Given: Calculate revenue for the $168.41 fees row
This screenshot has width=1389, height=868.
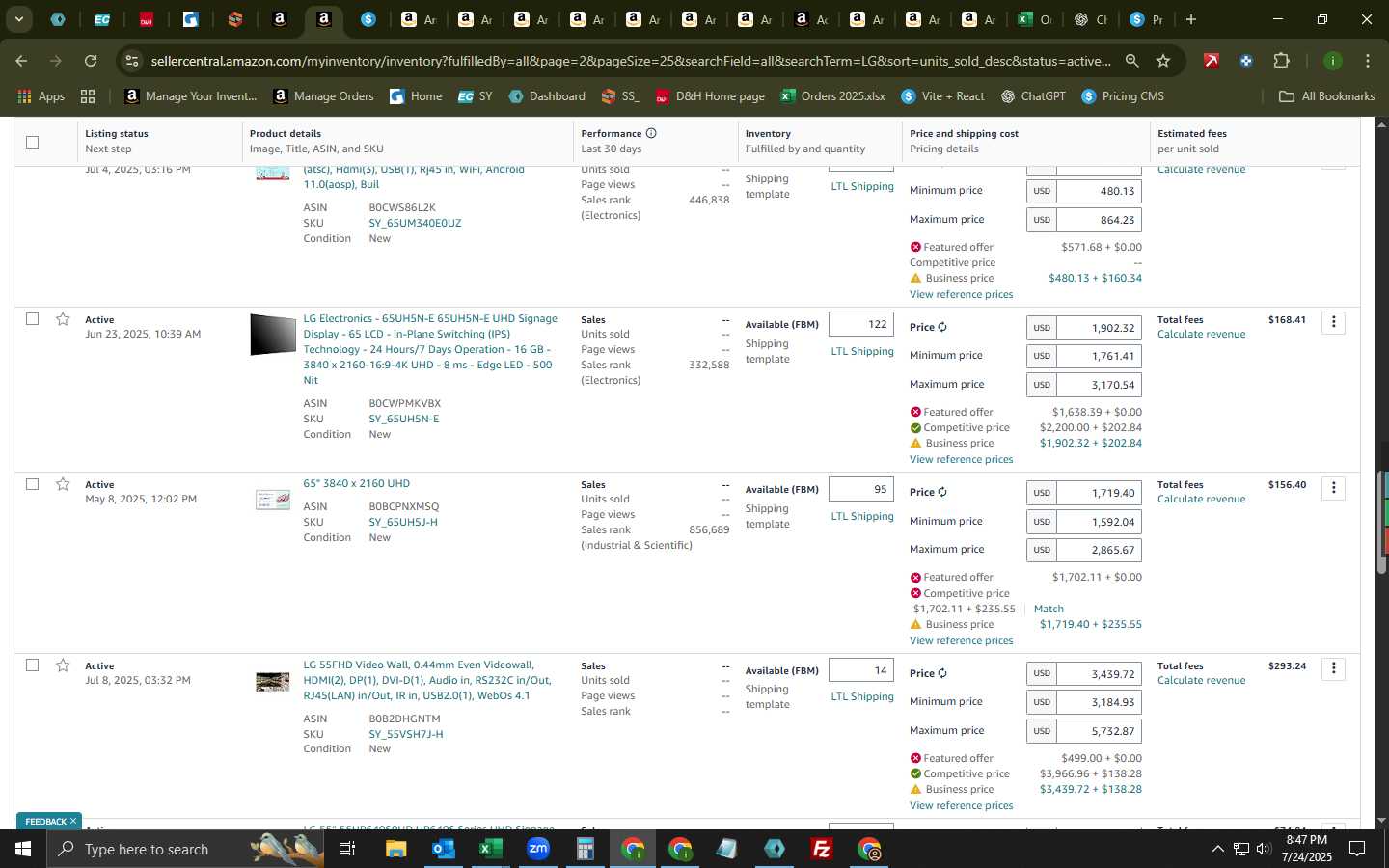Looking at the screenshot, I should (1201, 334).
